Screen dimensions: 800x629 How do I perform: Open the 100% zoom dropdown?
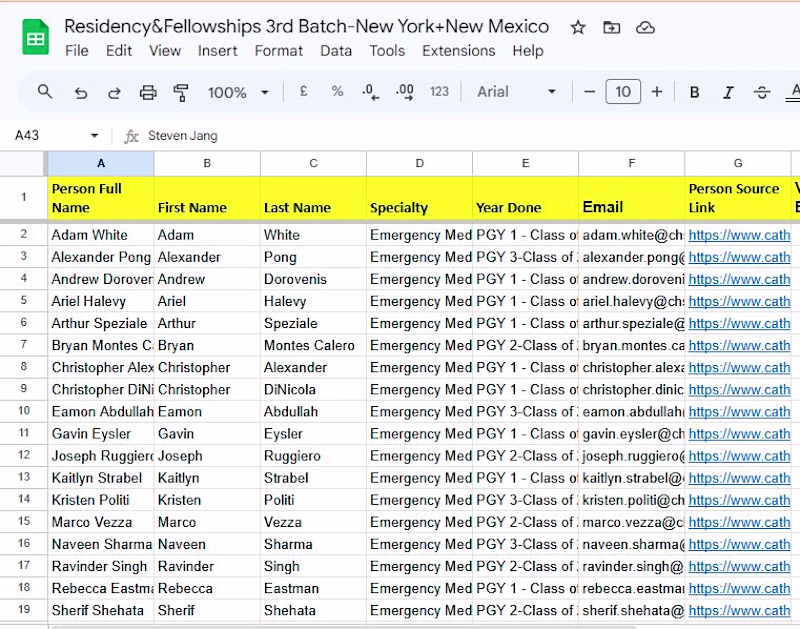pyautogui.click(x=238, y=92)
